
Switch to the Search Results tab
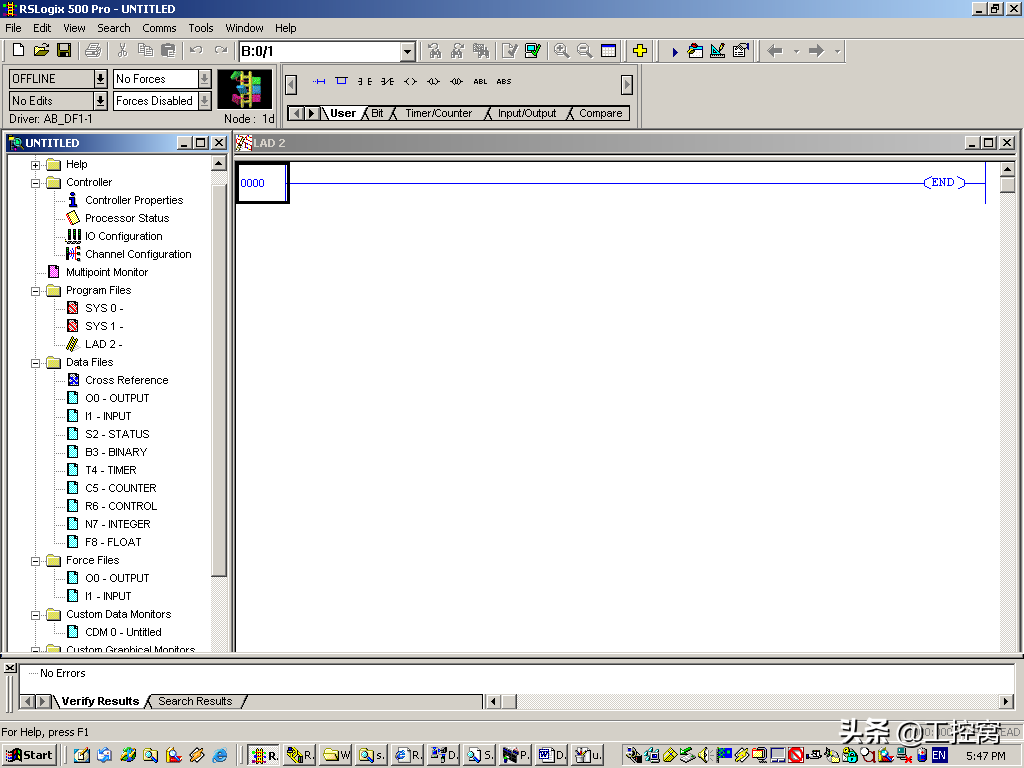click(195, 701)
